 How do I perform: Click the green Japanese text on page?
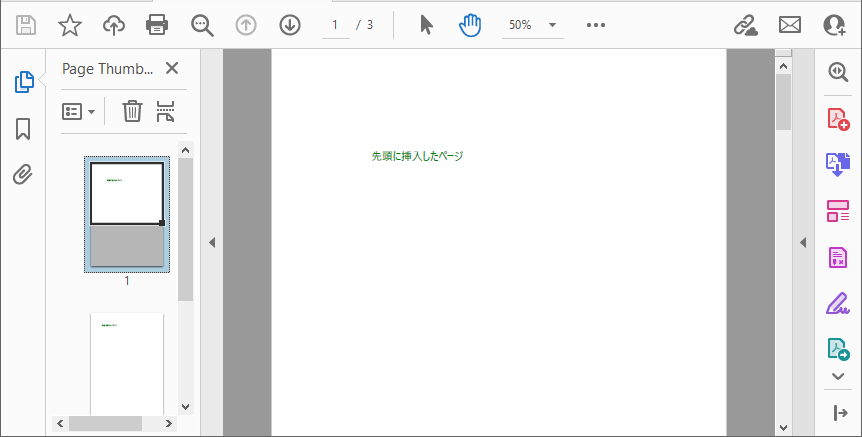pos(417,156)
